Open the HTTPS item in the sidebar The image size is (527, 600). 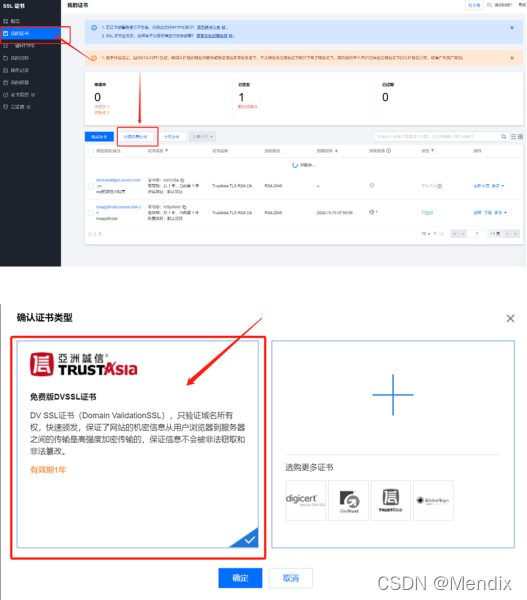[x=24, y=46]
